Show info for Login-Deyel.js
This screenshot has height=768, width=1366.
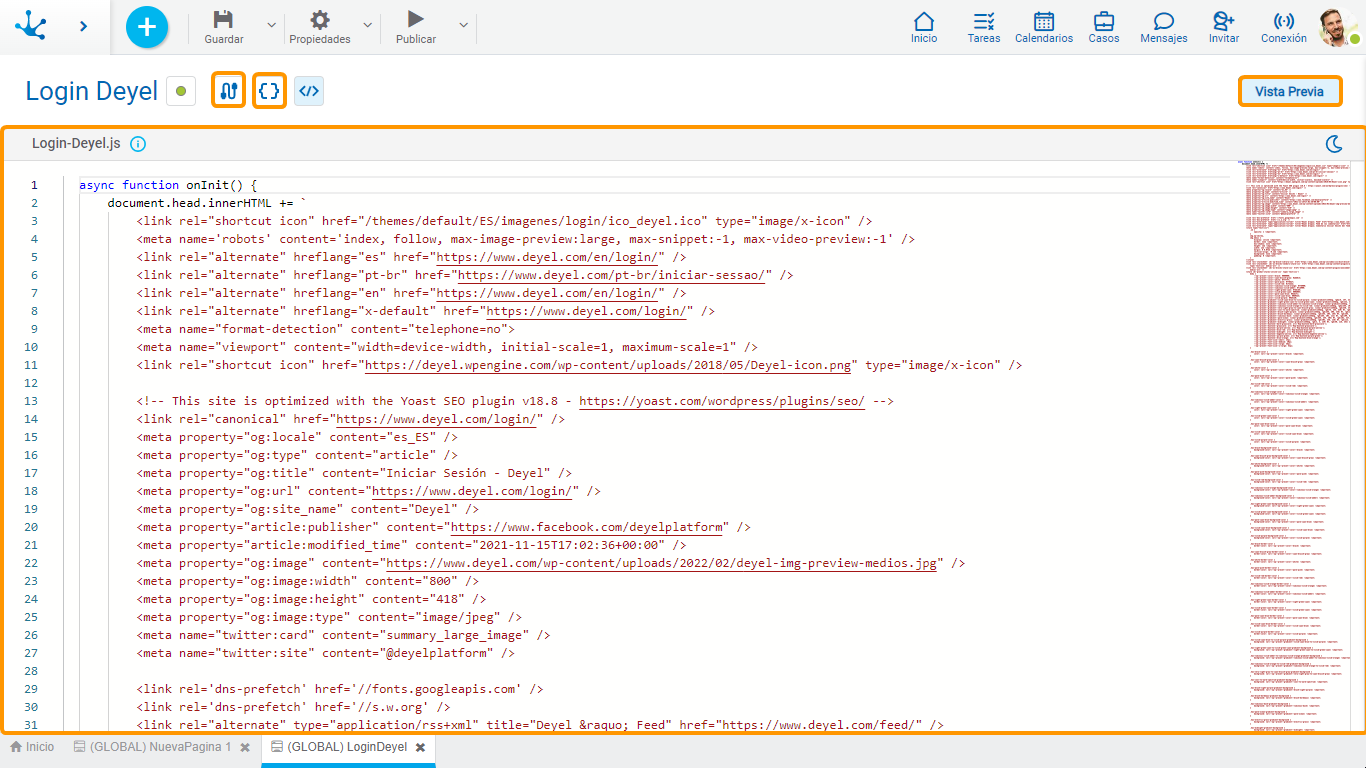tap(138, 143)
